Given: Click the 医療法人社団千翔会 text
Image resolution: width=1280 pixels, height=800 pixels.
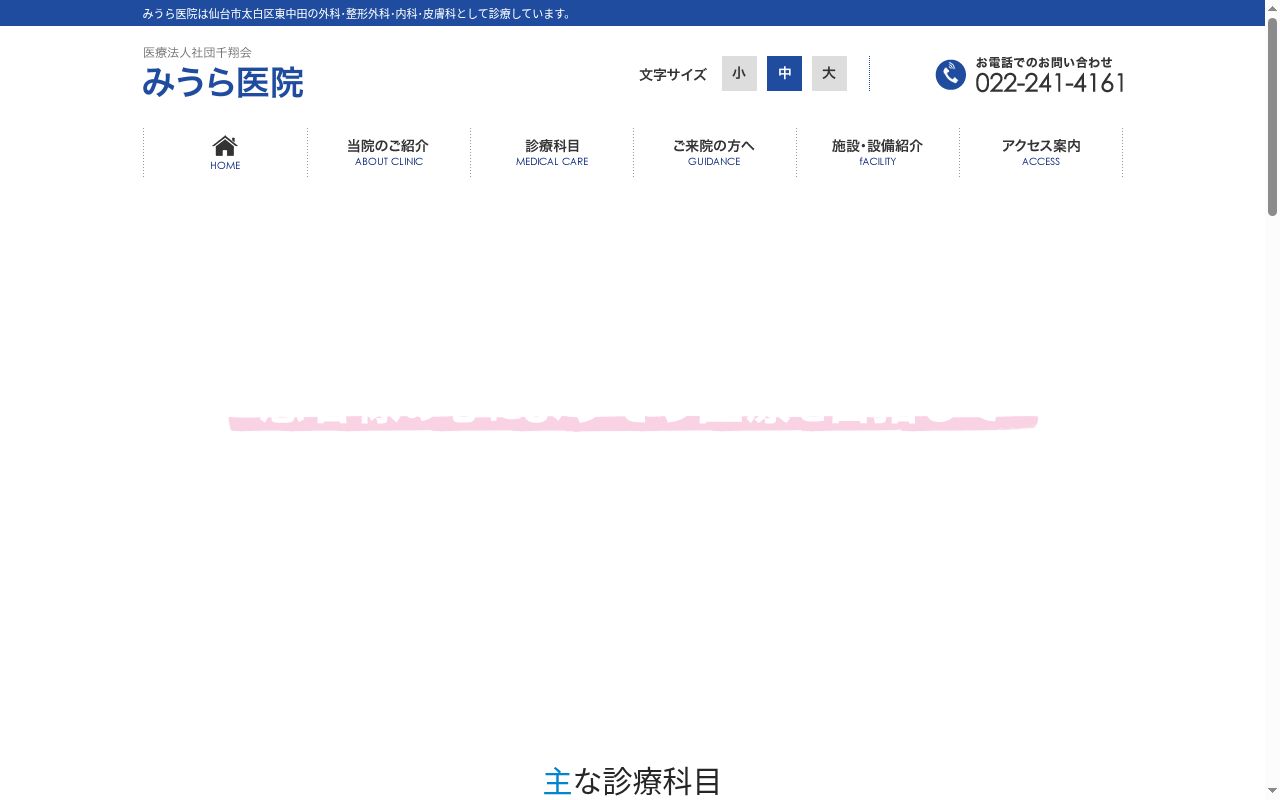Looking at the screenshot, I should tap(197, 52).
